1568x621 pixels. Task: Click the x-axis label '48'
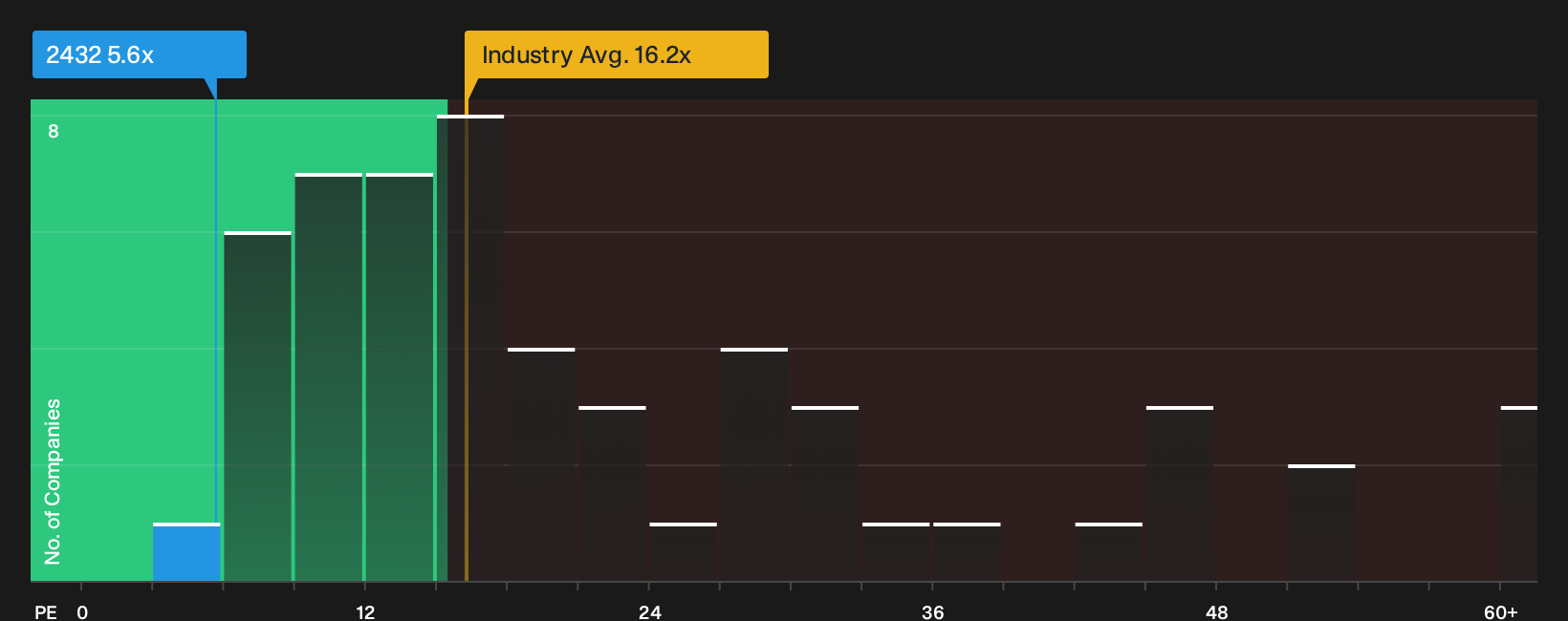coord(1216,612)
